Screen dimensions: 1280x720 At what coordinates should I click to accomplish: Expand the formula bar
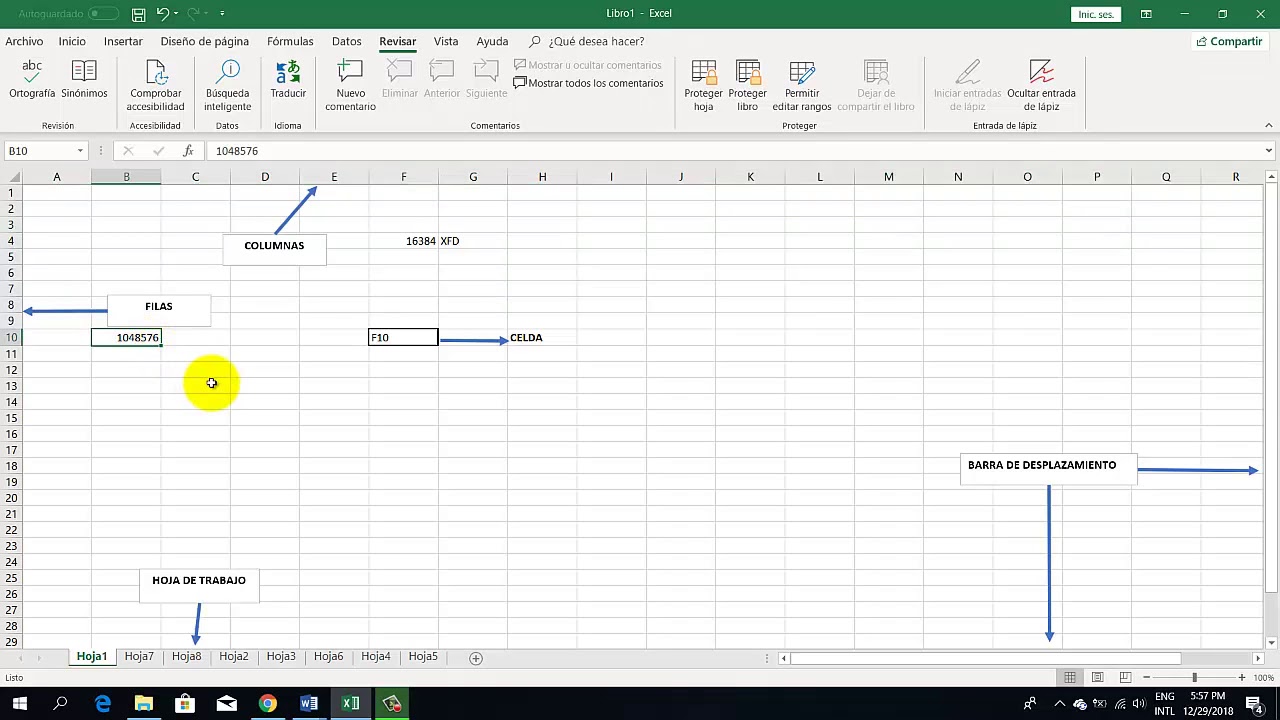tap(1268, 151)
